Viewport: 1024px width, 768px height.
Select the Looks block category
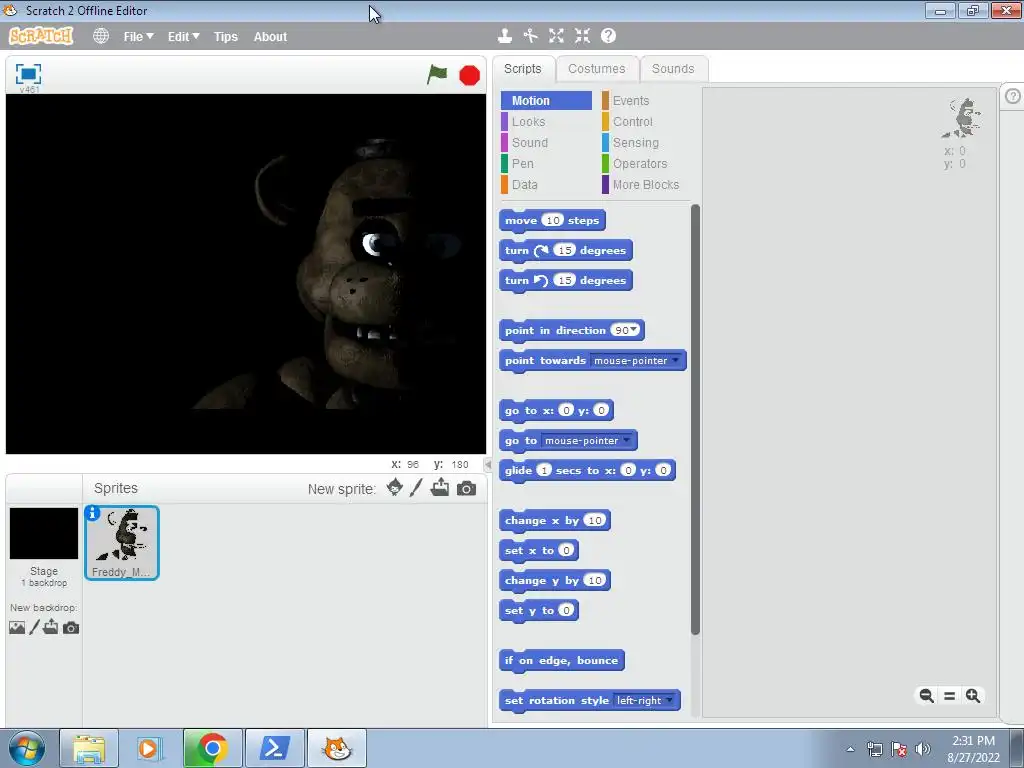point(528,121)
